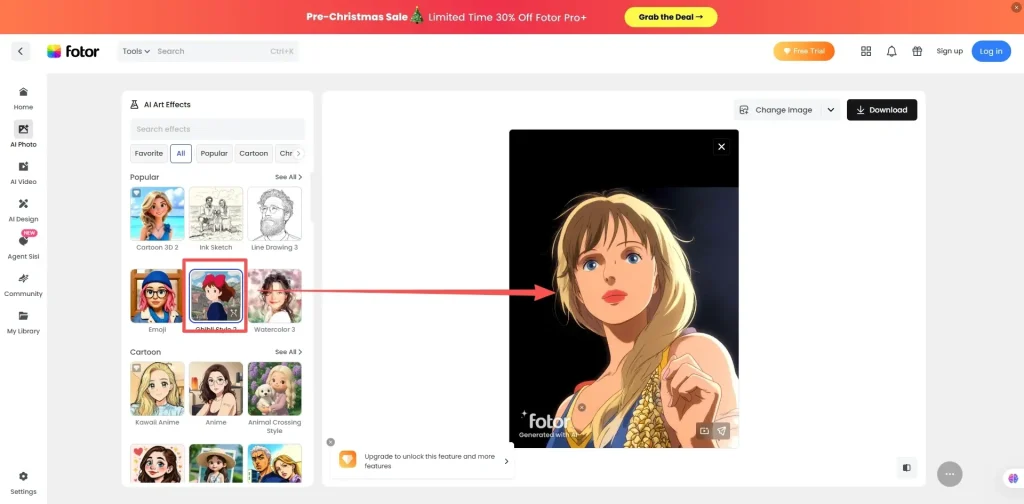
Task: Close the Pre-Christmas Sale banner
Action: click(x=1016, y=6)
